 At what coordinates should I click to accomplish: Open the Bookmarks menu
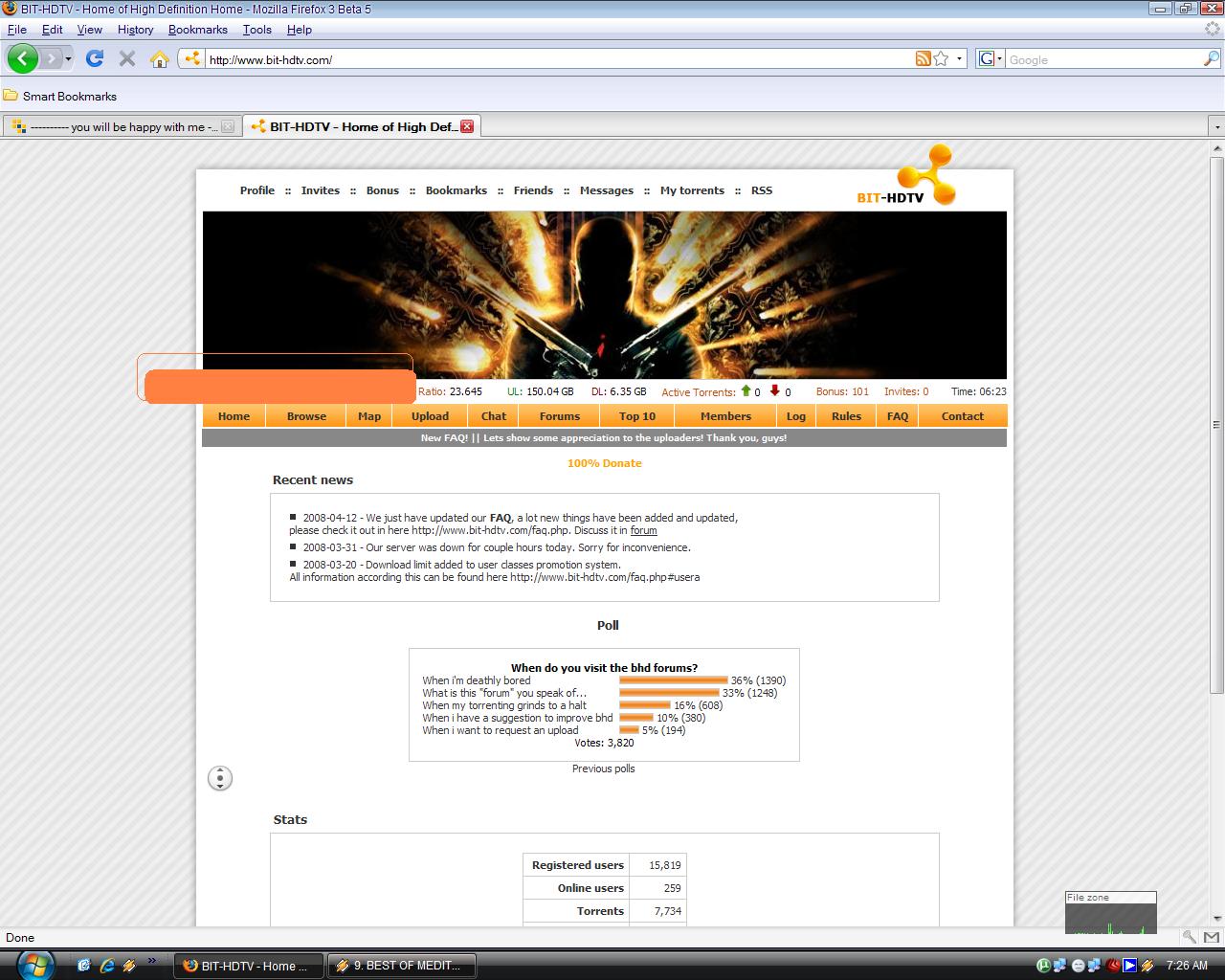coord(198,30)
